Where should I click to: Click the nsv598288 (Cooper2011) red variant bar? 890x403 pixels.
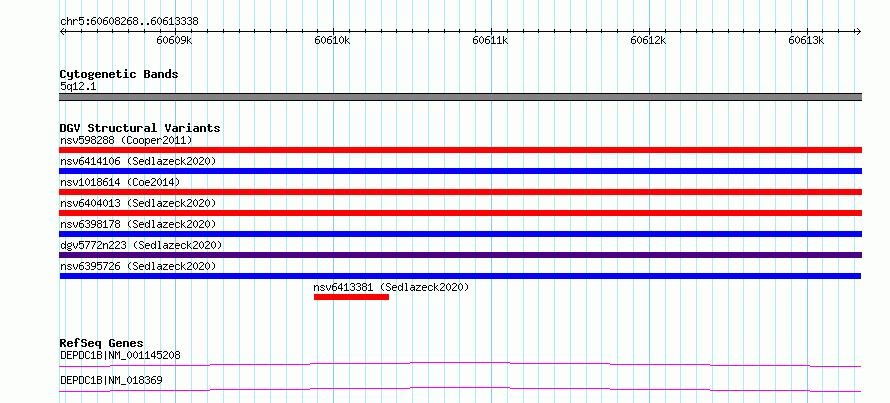[460, 150]
